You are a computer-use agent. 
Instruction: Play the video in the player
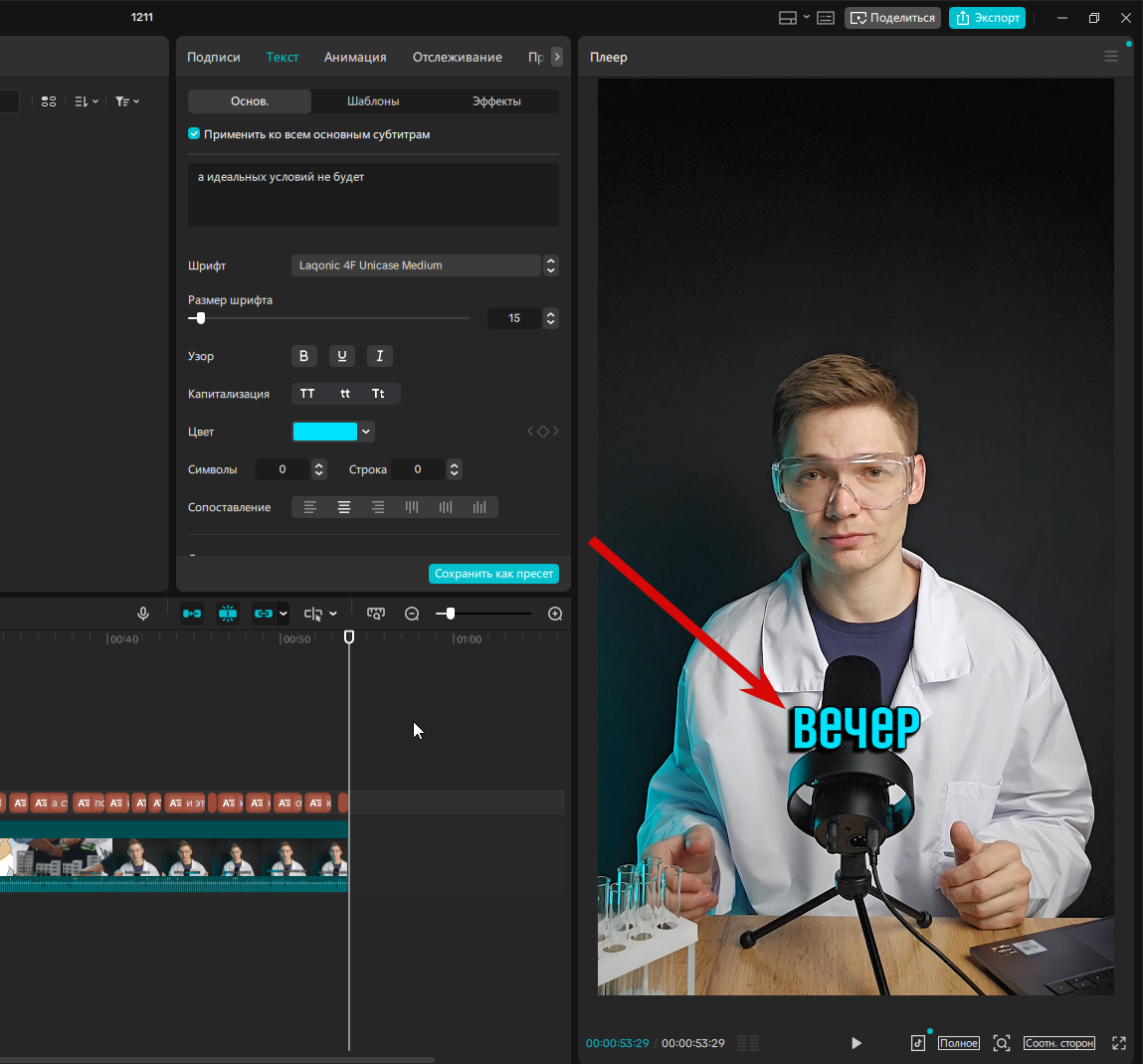(x=857, y=1043)
